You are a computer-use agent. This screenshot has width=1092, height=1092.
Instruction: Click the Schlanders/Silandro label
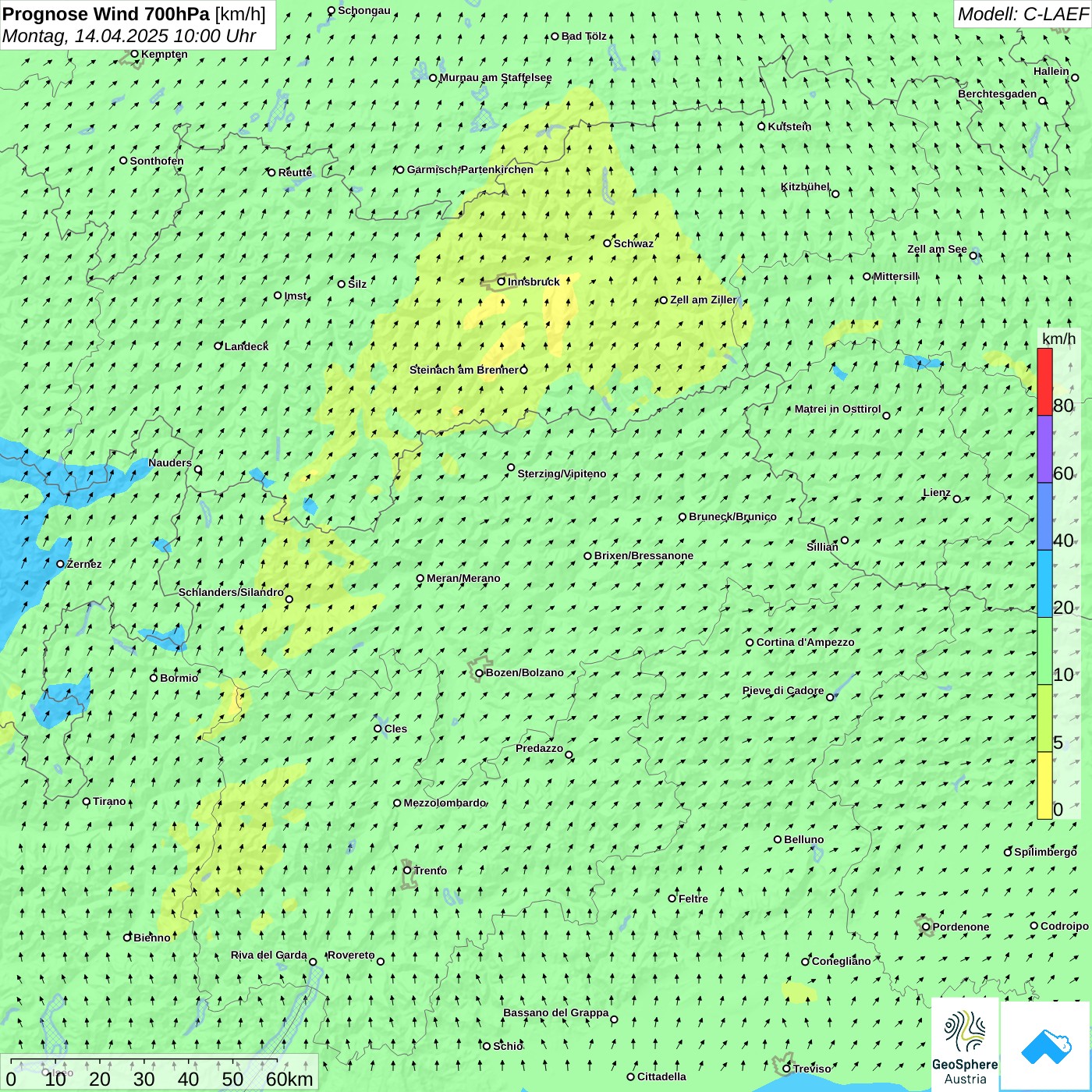click(231, 592)
